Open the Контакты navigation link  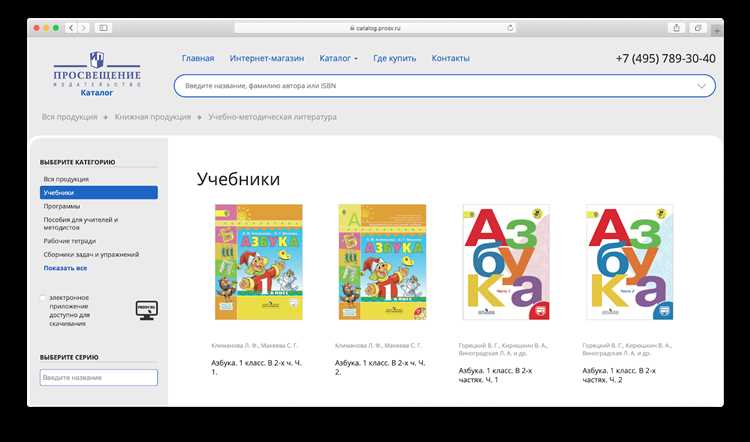click(x=451, y=58)
